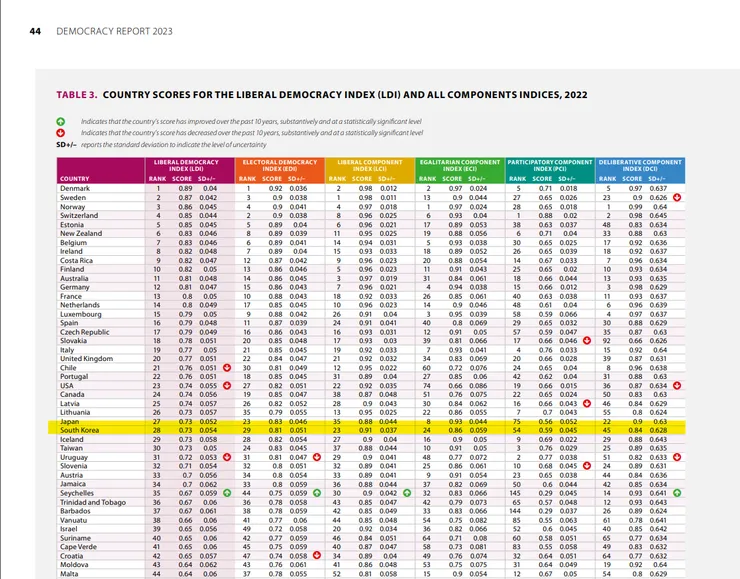
Task: Click the DEMOCRACY REPORT 2023 page header
Action: pyautogui.click(x=114, y=31)
